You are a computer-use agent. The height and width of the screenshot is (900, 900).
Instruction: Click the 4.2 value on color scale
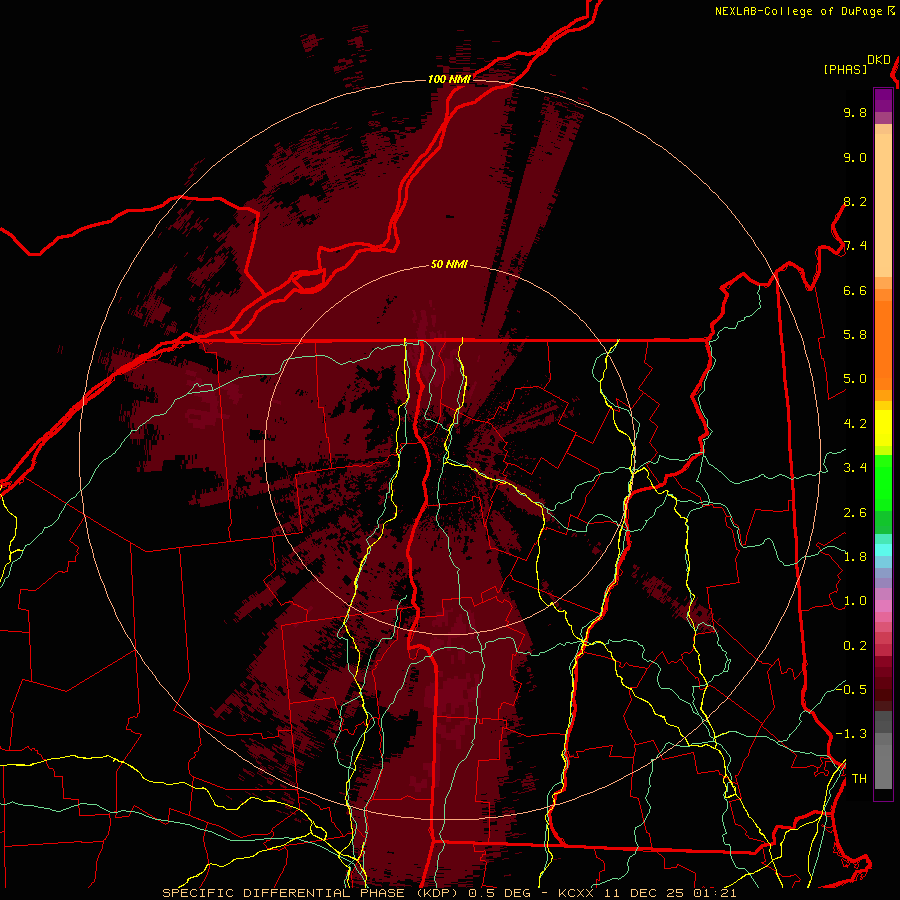pos(855,424)
